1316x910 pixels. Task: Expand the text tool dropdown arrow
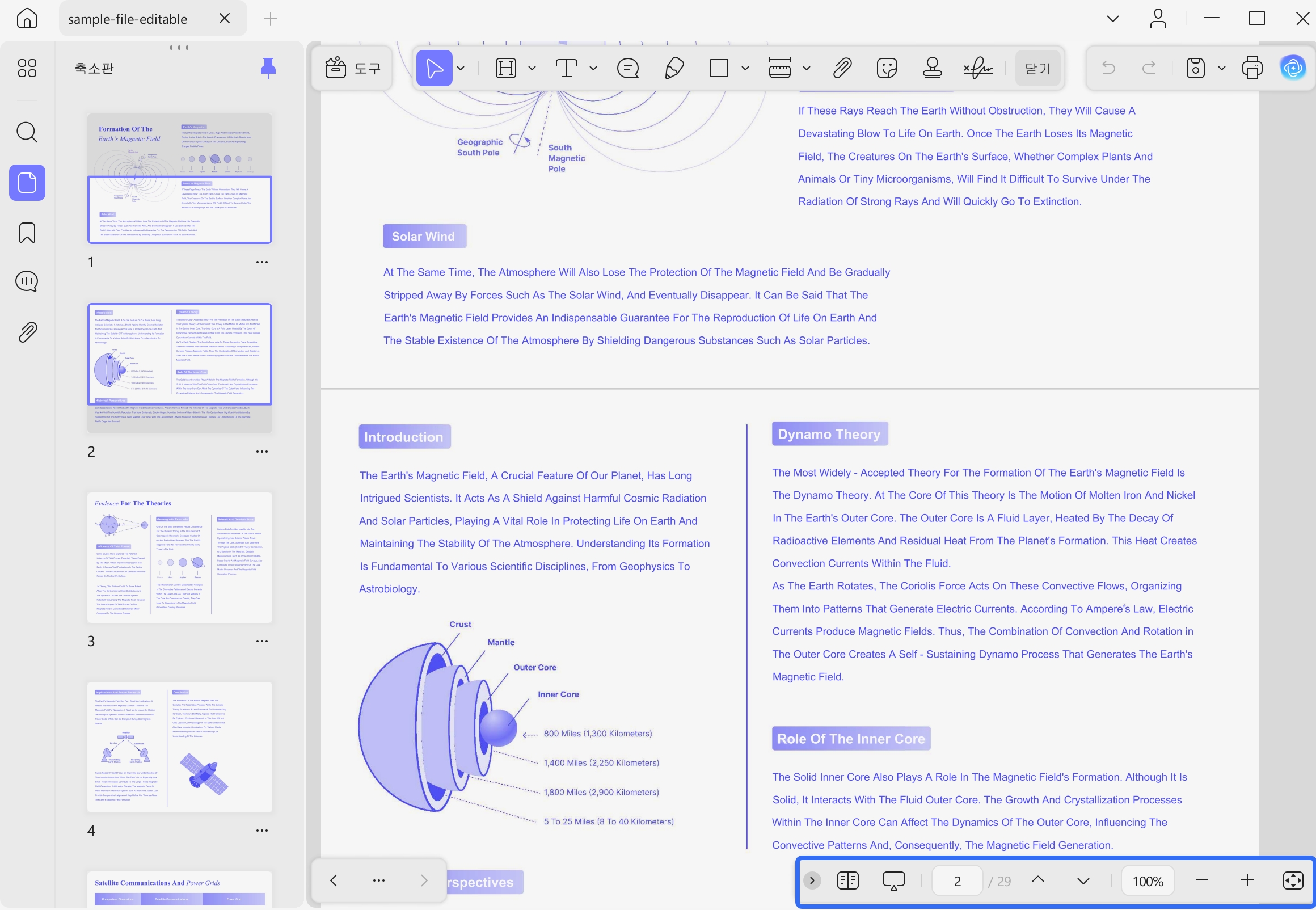[593, 69]
